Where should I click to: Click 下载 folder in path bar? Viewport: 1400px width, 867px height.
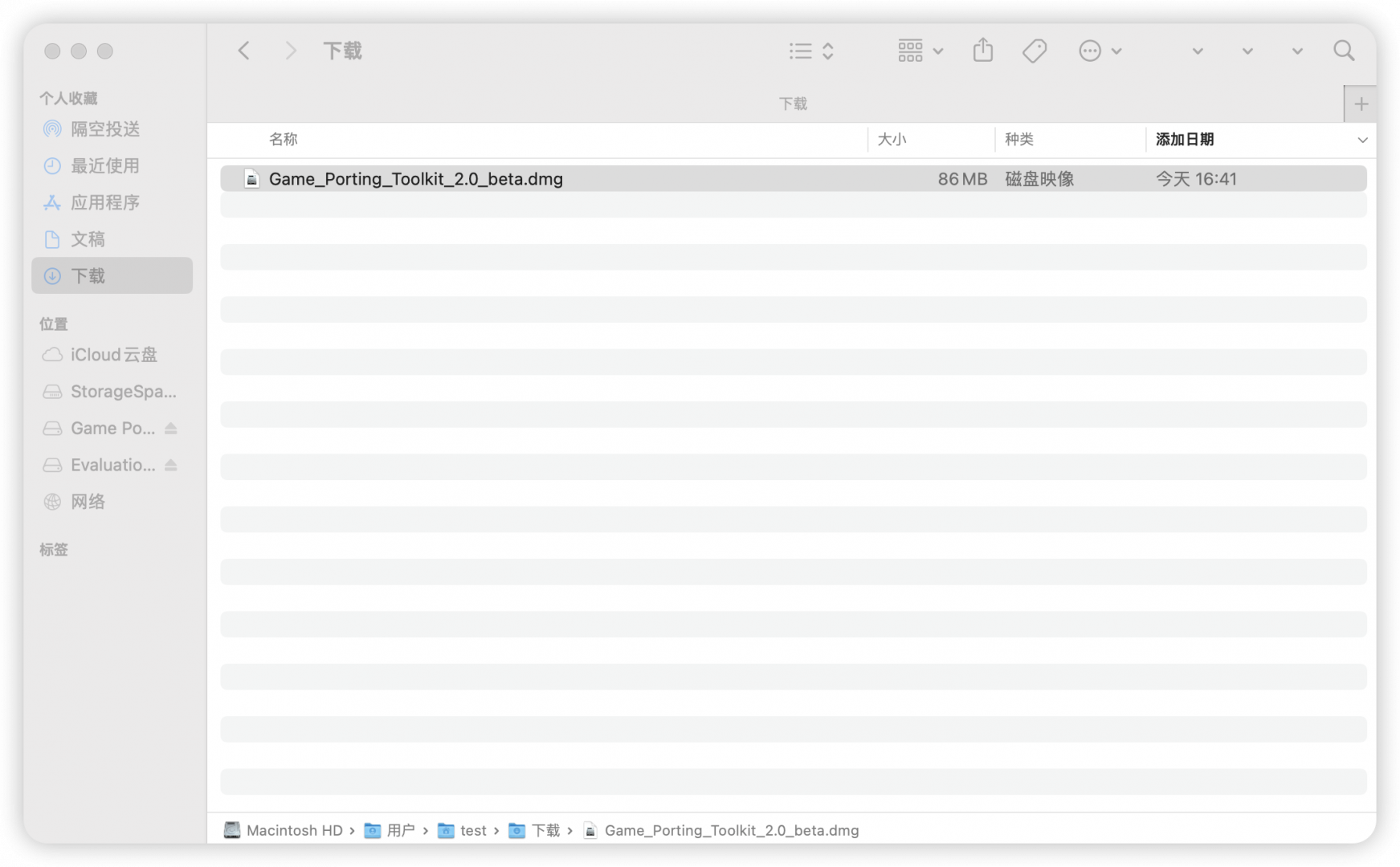(534, 830)
